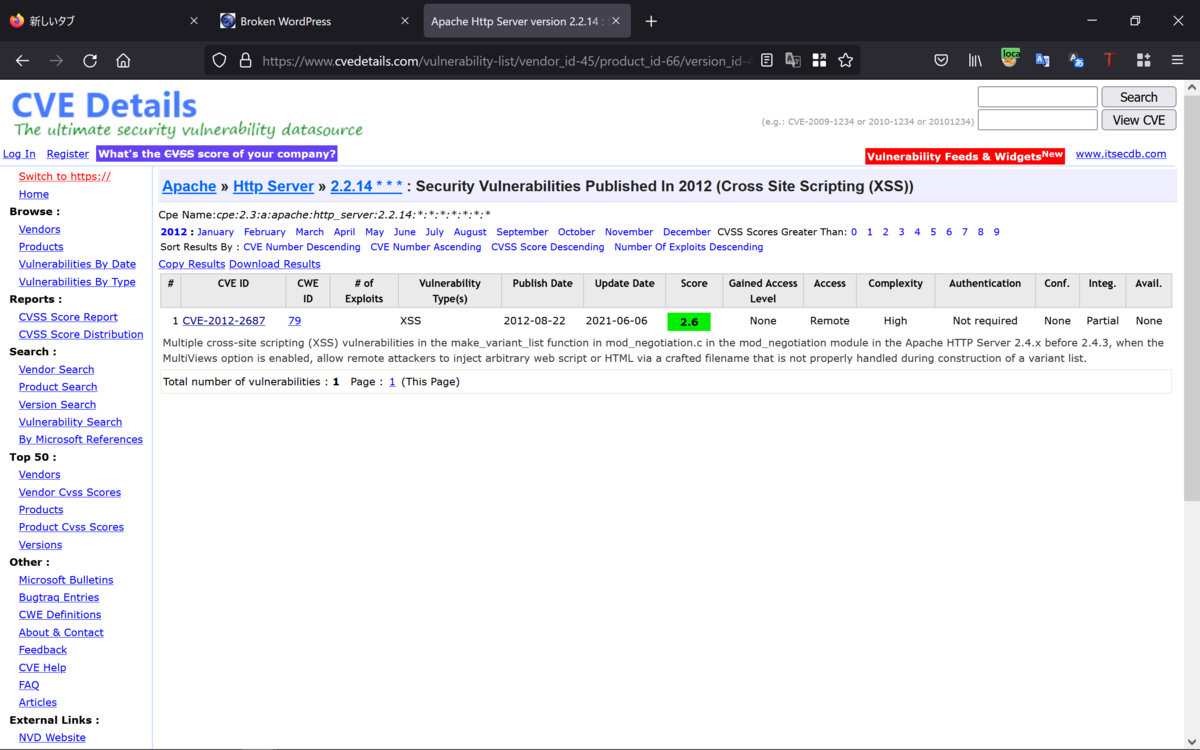The height and width of the screenshot is (750, 1200).
Task: Click Http Server breadcrumb link in heading
Action: pyautogui.click(x=273, y=186)
